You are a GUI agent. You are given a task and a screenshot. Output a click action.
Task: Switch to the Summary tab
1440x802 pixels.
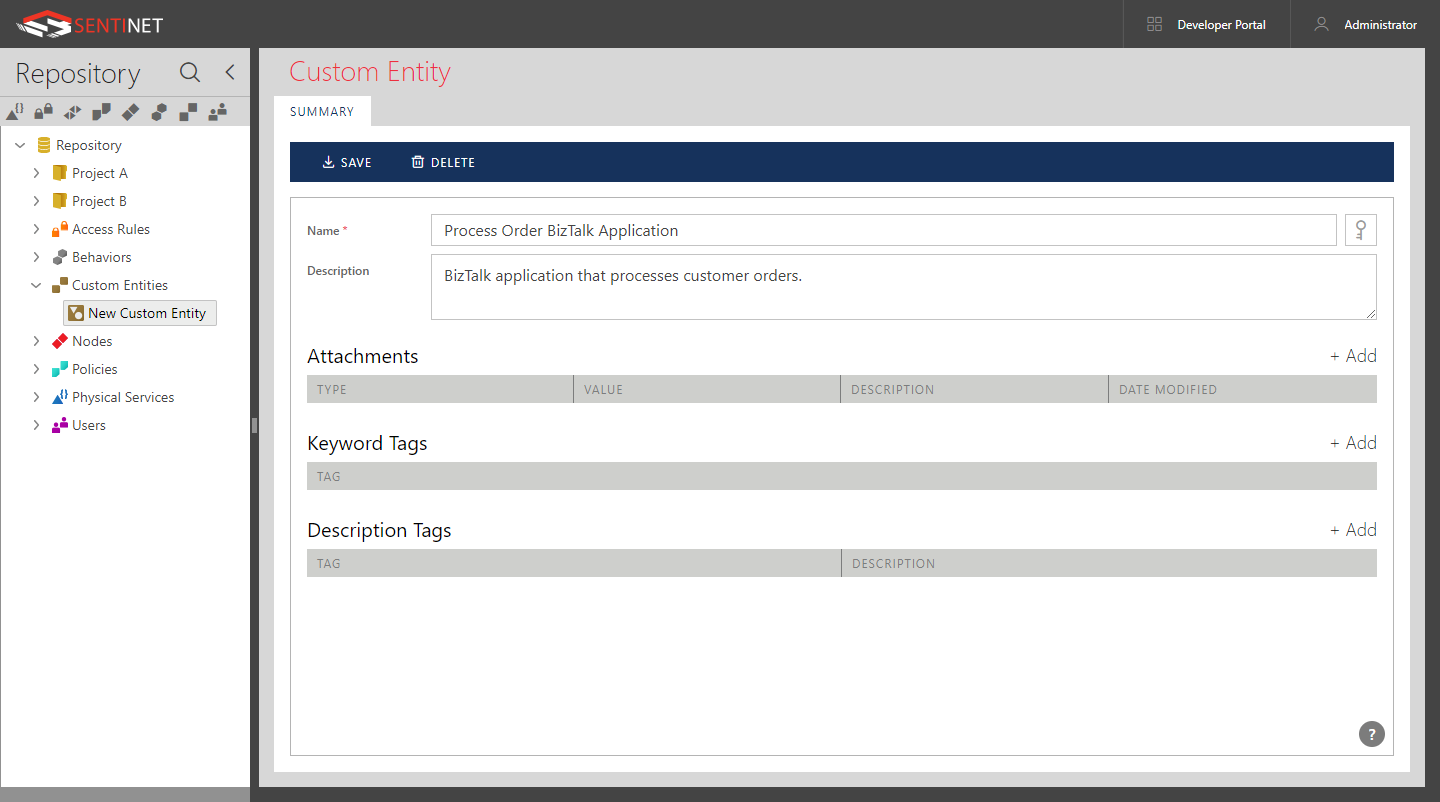coord(322,111)
